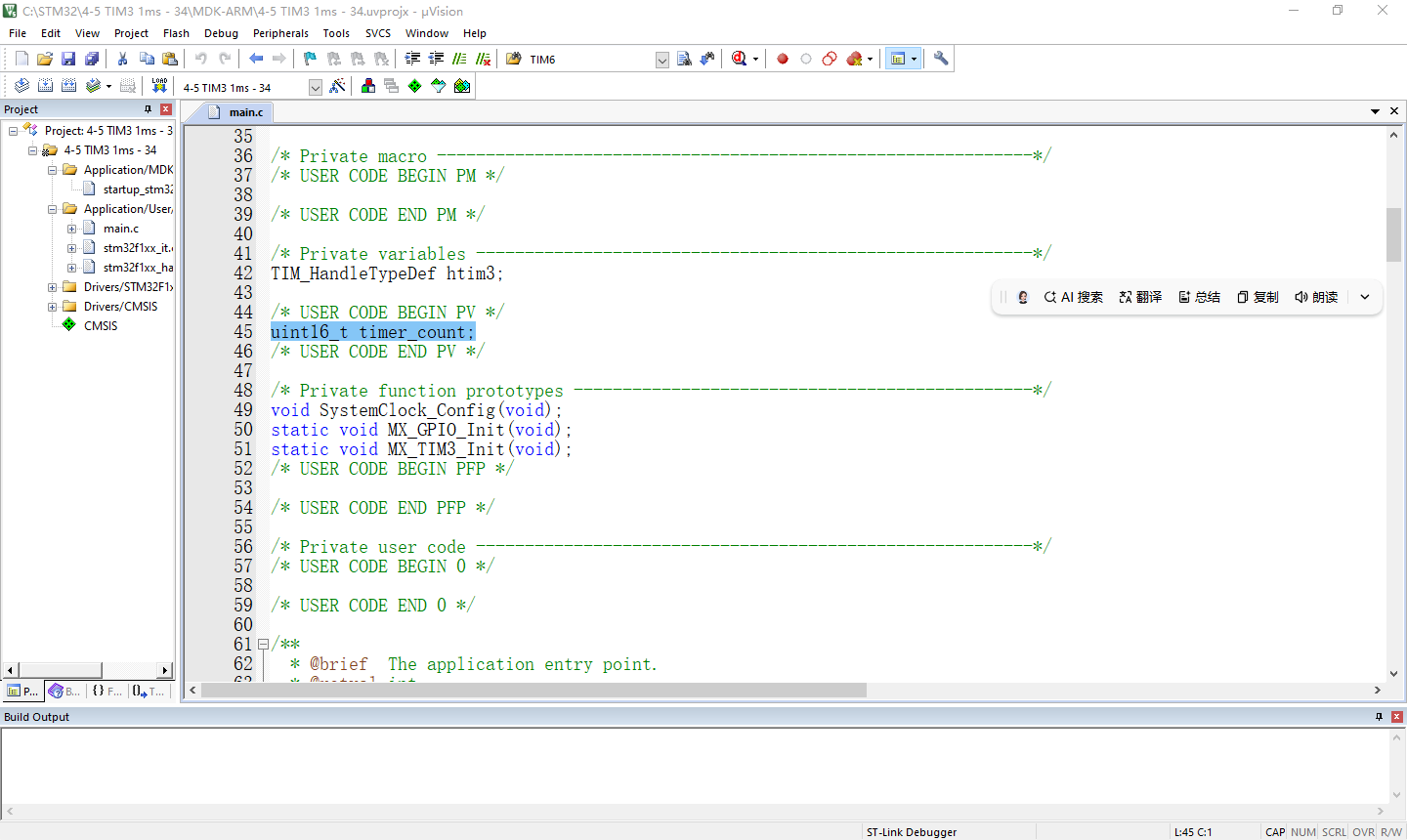Click the AI 搜索 button in floating bar
Viewport: 1407px width, 840px height.
coord(1073,297)
